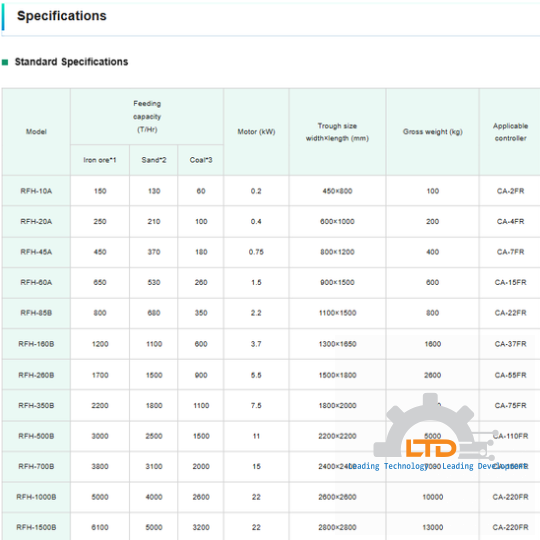Viewport: 540px width, 540px height.
Task: Select the Motor (kW) column header
Action: point(256,132)
